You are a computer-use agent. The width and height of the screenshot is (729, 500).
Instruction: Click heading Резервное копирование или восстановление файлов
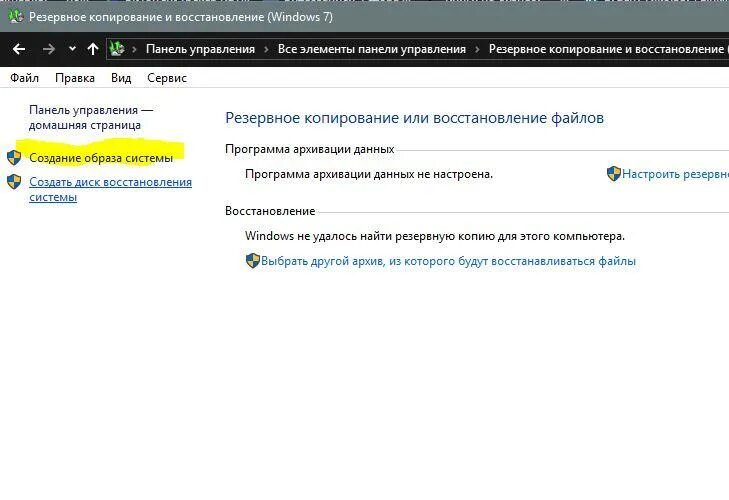coord(414,118)
